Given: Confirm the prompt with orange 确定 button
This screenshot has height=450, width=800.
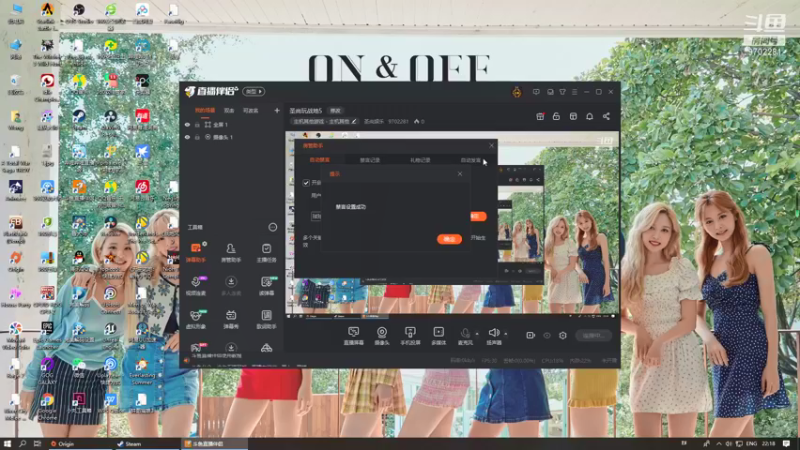Looking at the screenshot, I should 449,239.
